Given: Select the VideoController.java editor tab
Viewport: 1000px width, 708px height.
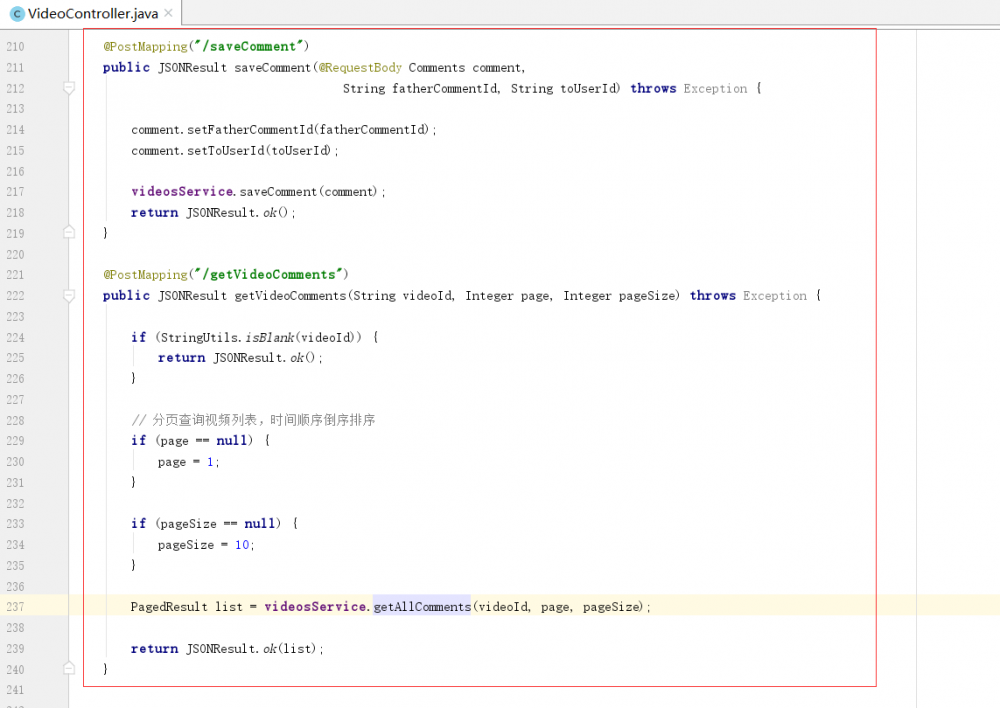Looking at the screenshot, I should click(x=91, y=13).
